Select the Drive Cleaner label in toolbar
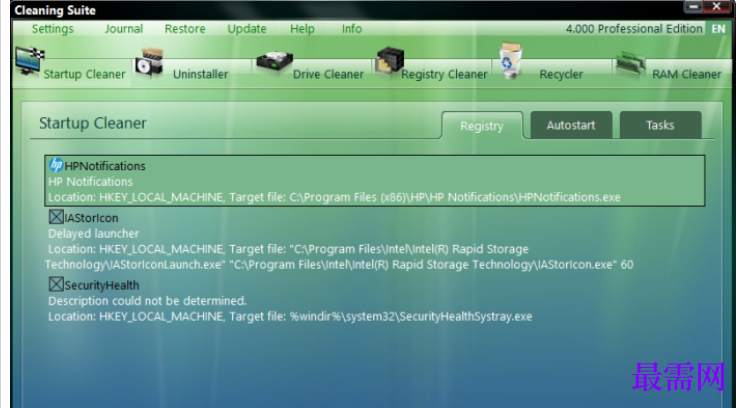The width and height of the screenshot is (744, 408). tap(328, 74)
